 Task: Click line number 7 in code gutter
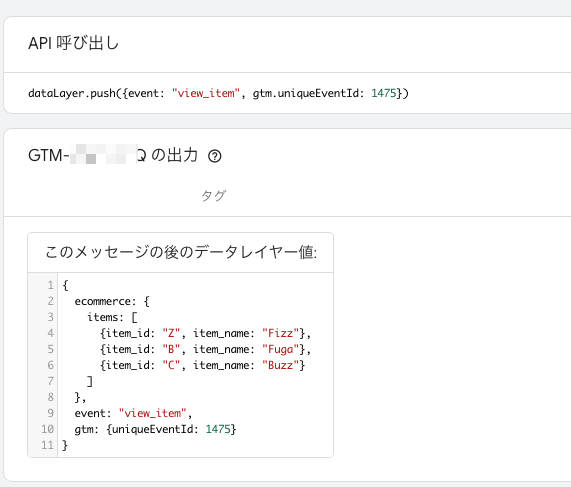click(50, 381)
